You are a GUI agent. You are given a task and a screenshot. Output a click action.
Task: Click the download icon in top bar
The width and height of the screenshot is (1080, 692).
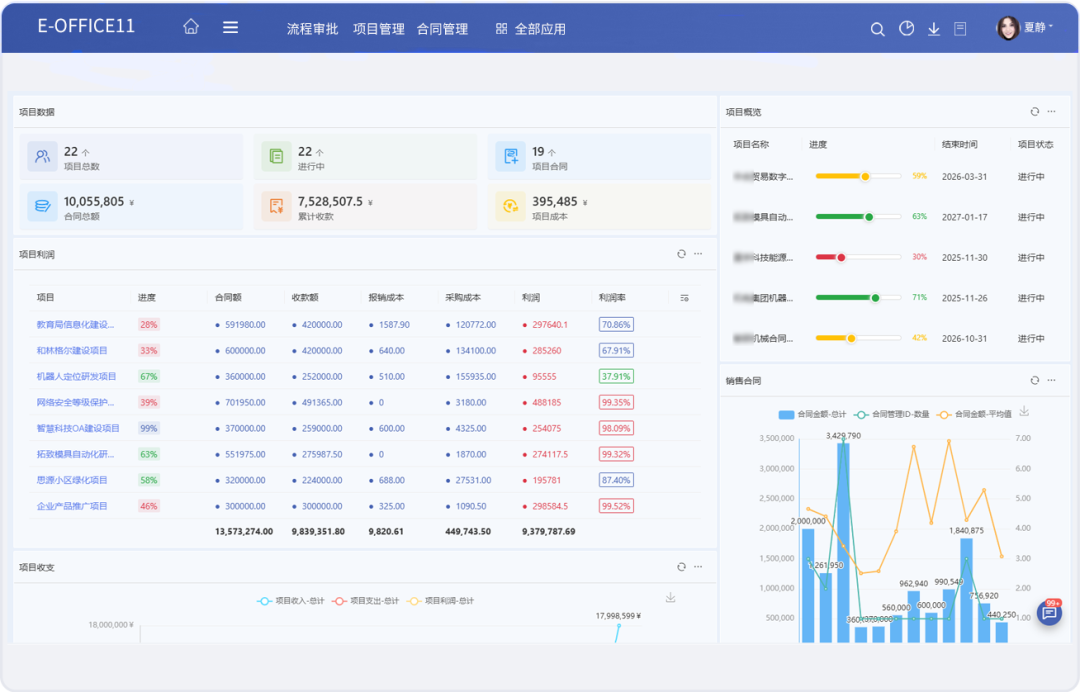coord(934,29)
